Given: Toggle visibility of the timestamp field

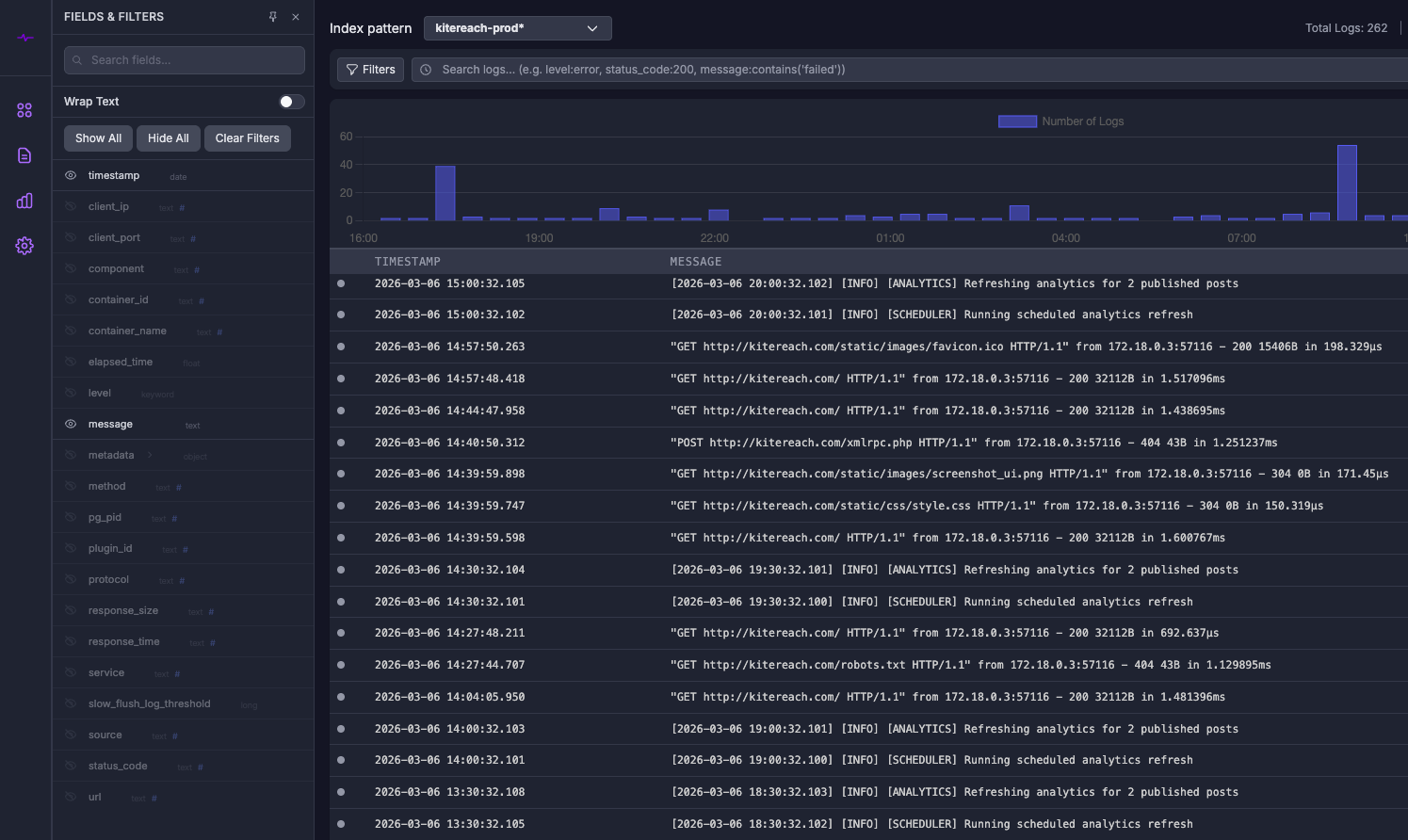Looking at the screenshot, I should point(71,175).
